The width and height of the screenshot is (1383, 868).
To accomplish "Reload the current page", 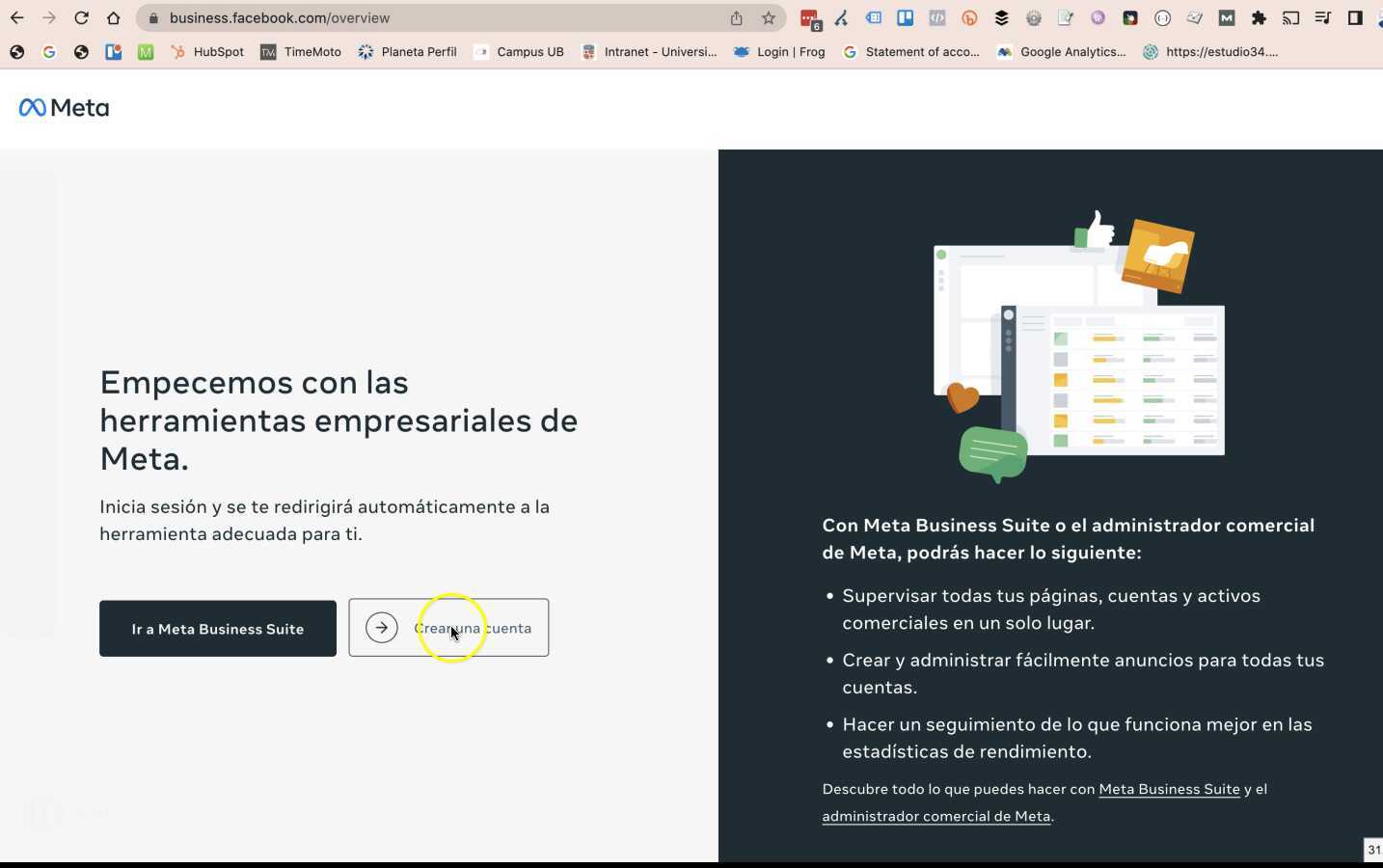I will pos(81,17).
